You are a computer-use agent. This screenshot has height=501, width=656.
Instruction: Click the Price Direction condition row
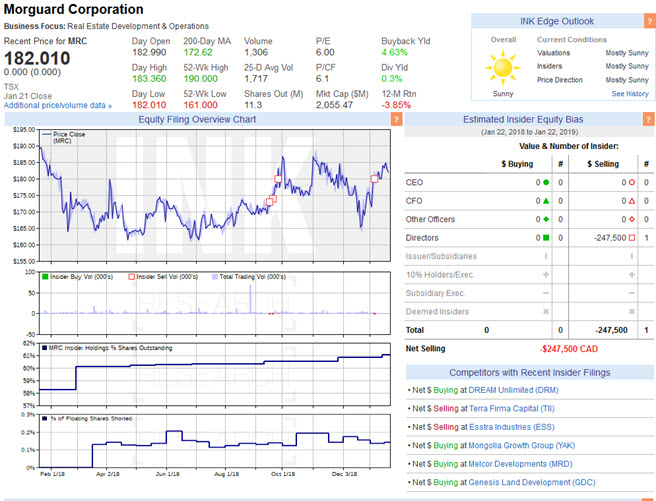[x=593, y=80]
